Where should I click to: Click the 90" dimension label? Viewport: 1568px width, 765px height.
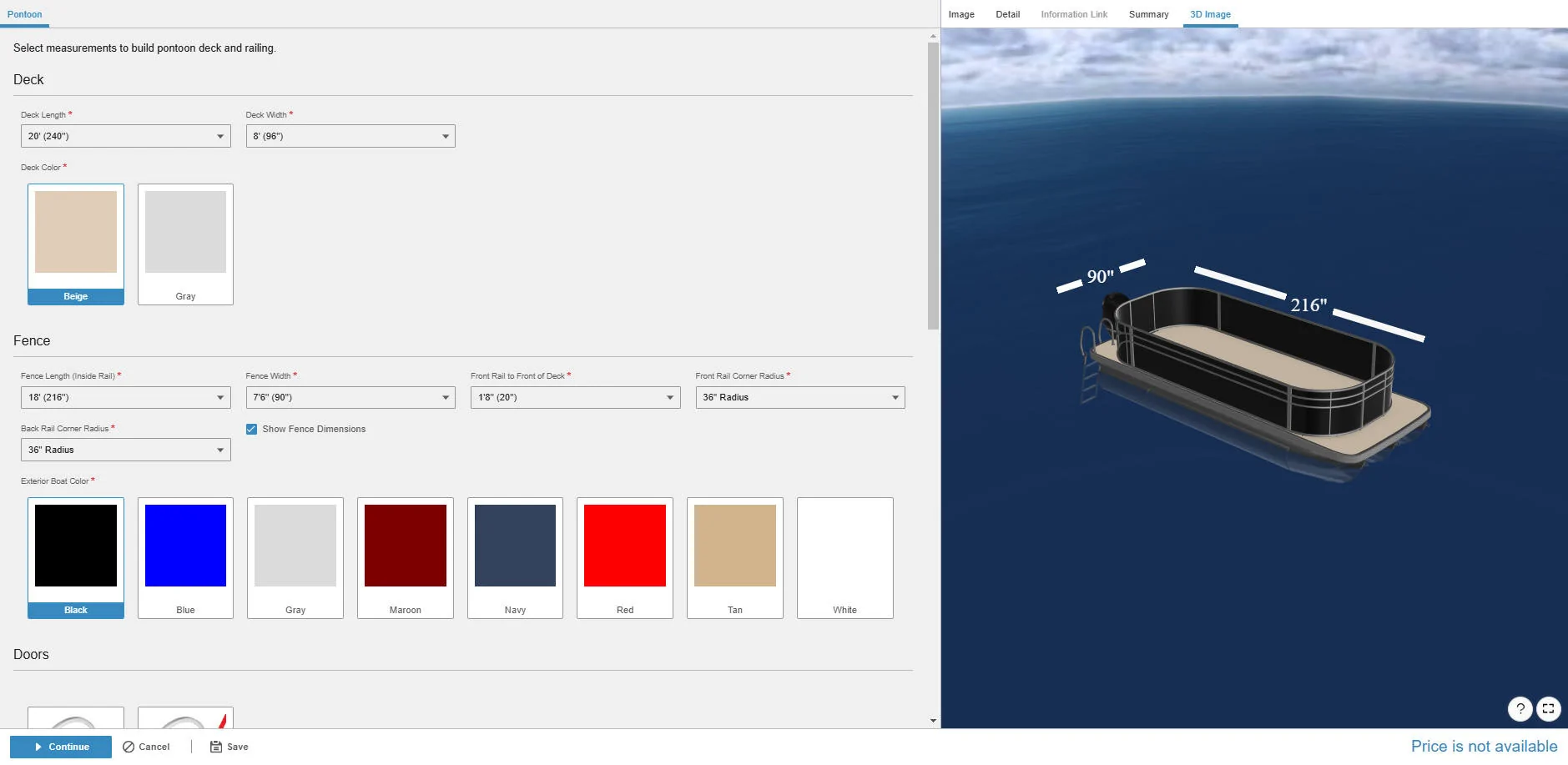point(1100,276)
